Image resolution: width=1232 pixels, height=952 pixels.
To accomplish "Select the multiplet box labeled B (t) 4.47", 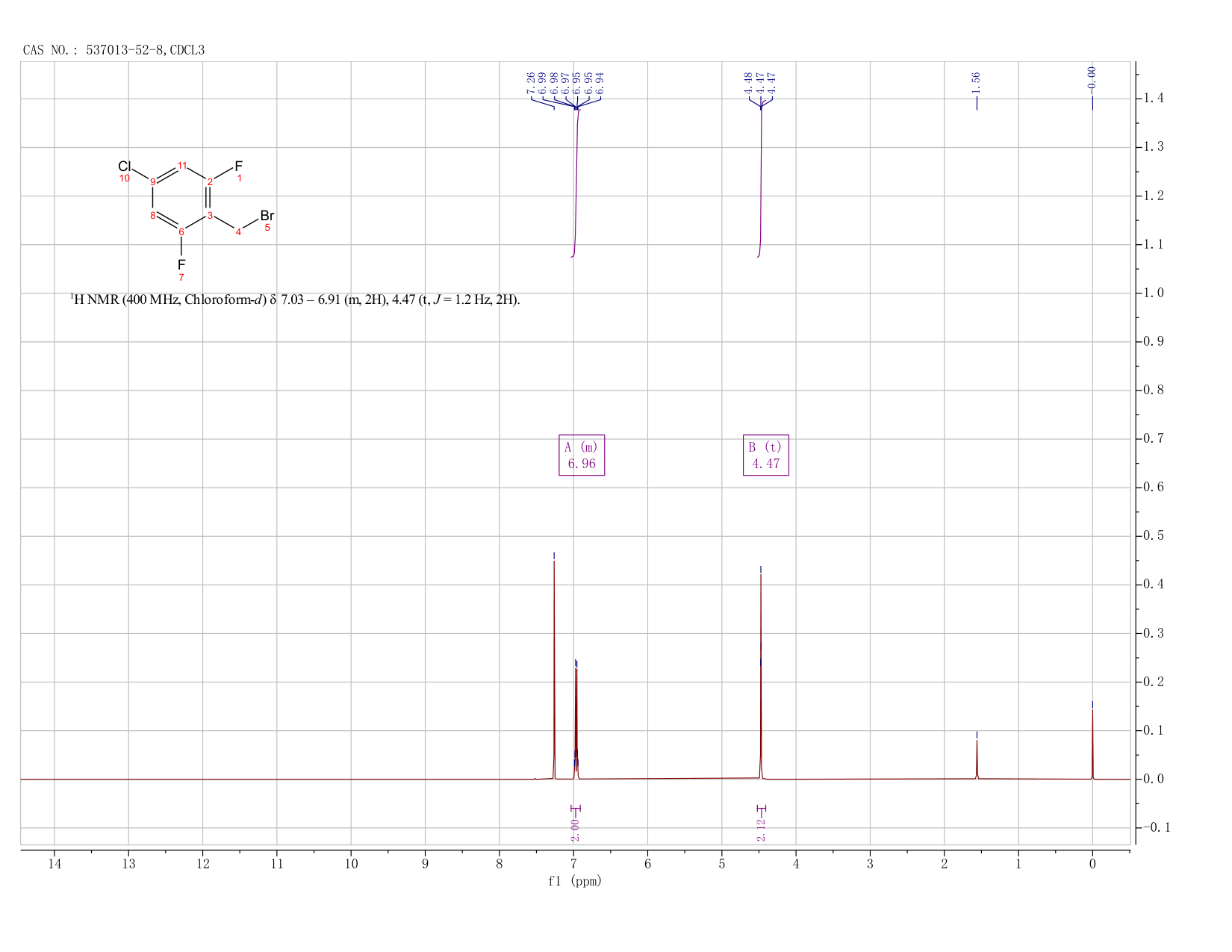I will (x=766, y=455).
